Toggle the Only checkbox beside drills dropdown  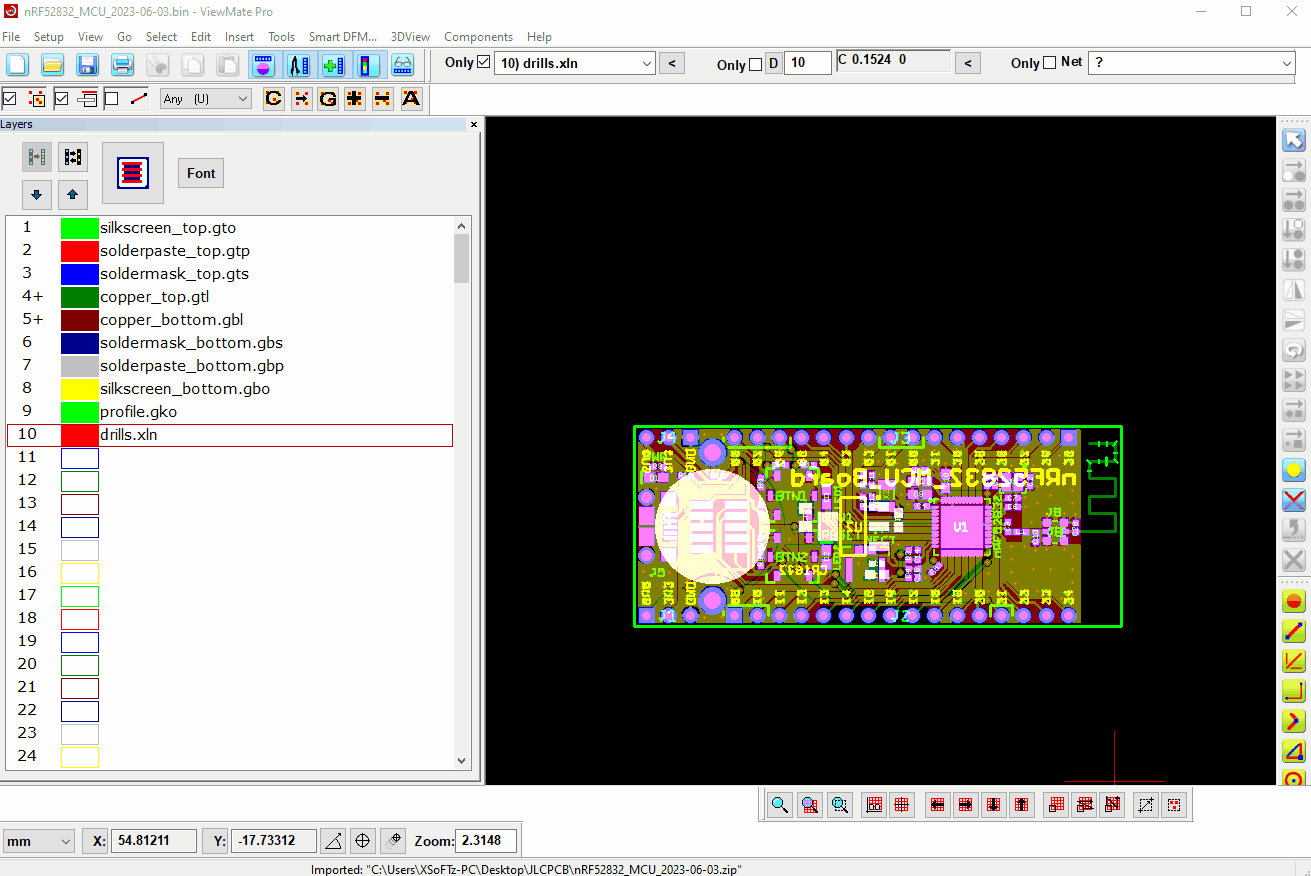tap(486, 62)
